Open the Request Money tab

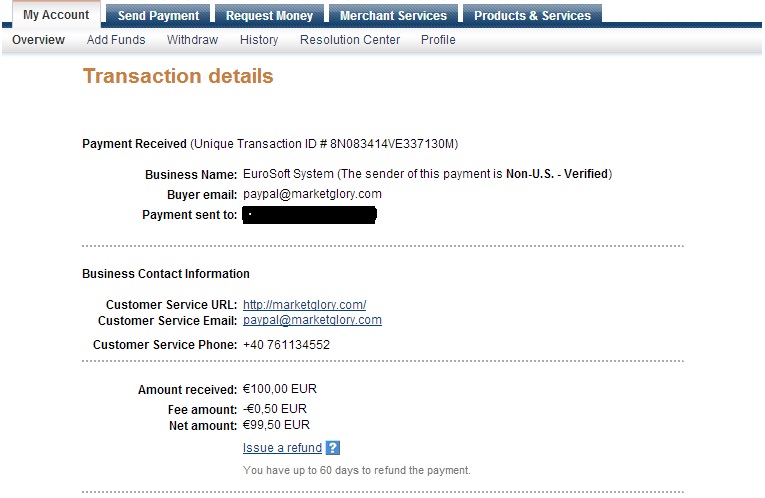coord(269,16)
